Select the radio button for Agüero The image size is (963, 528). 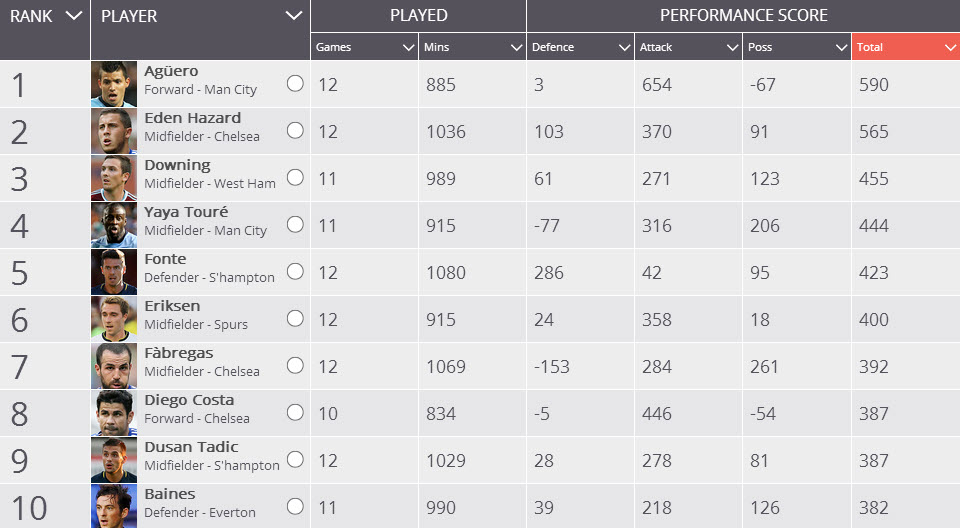[295, 84]
